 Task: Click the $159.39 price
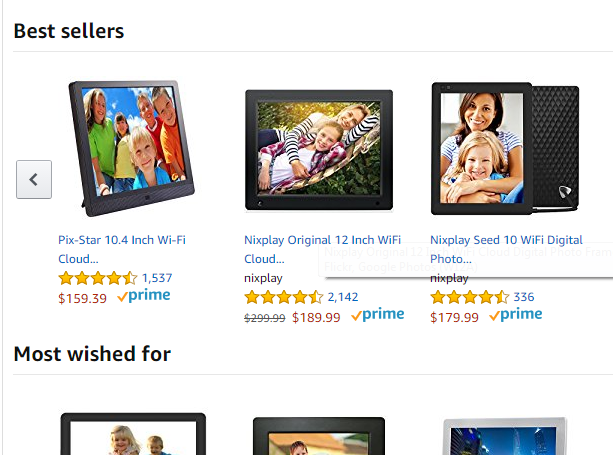click(82, 299)
